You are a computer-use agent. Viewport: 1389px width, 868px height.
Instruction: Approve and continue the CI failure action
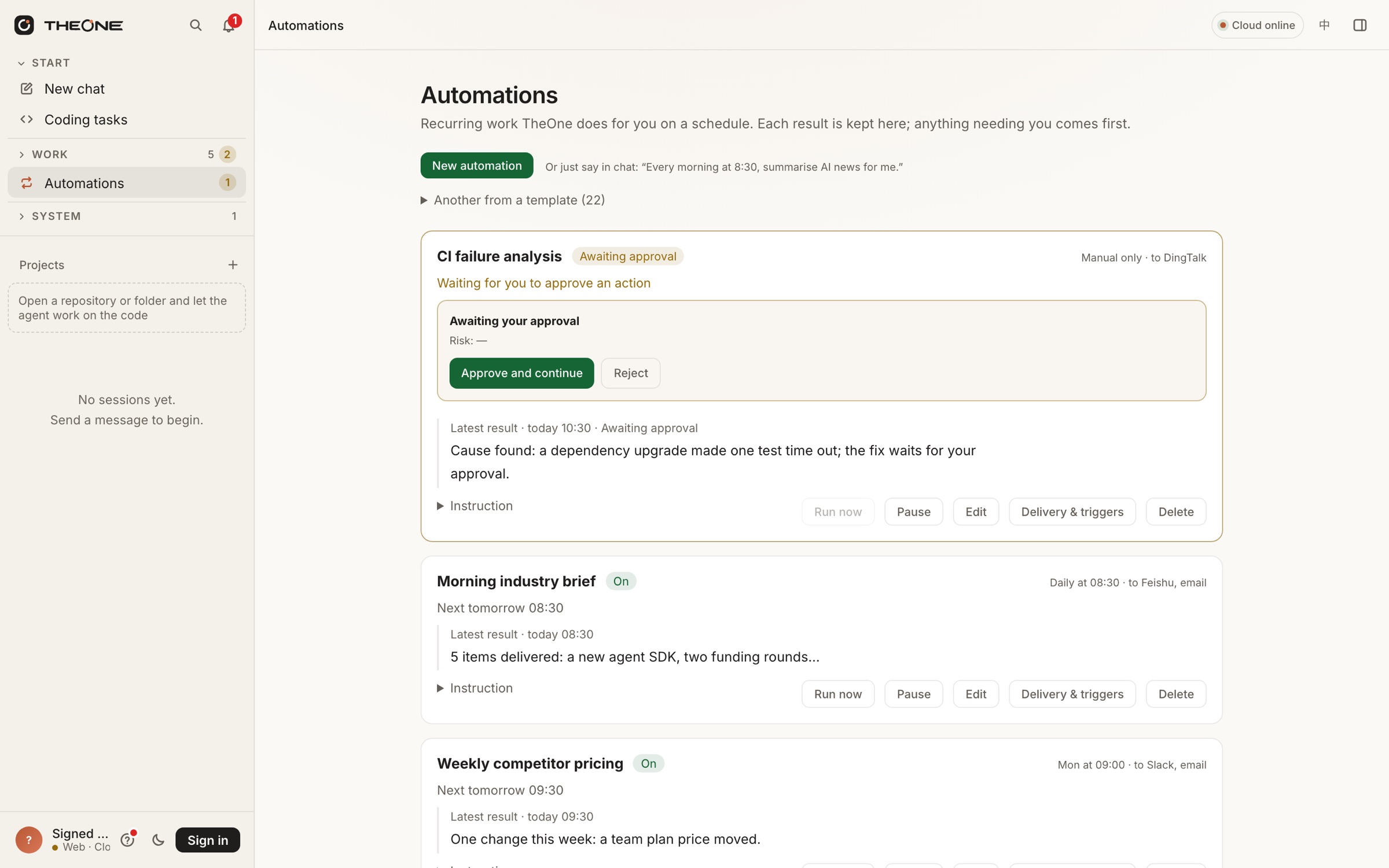click(521, 373)
